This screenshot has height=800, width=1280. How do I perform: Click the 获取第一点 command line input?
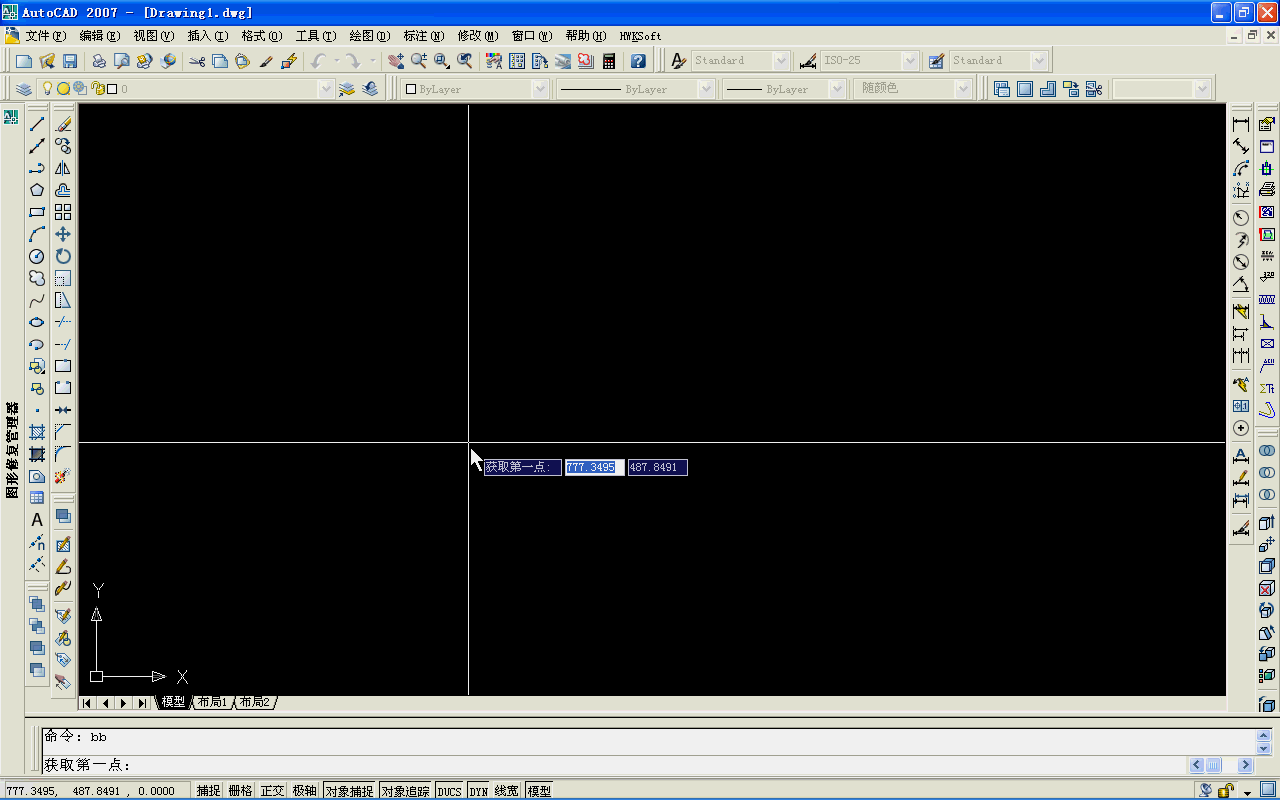(615, 765)
